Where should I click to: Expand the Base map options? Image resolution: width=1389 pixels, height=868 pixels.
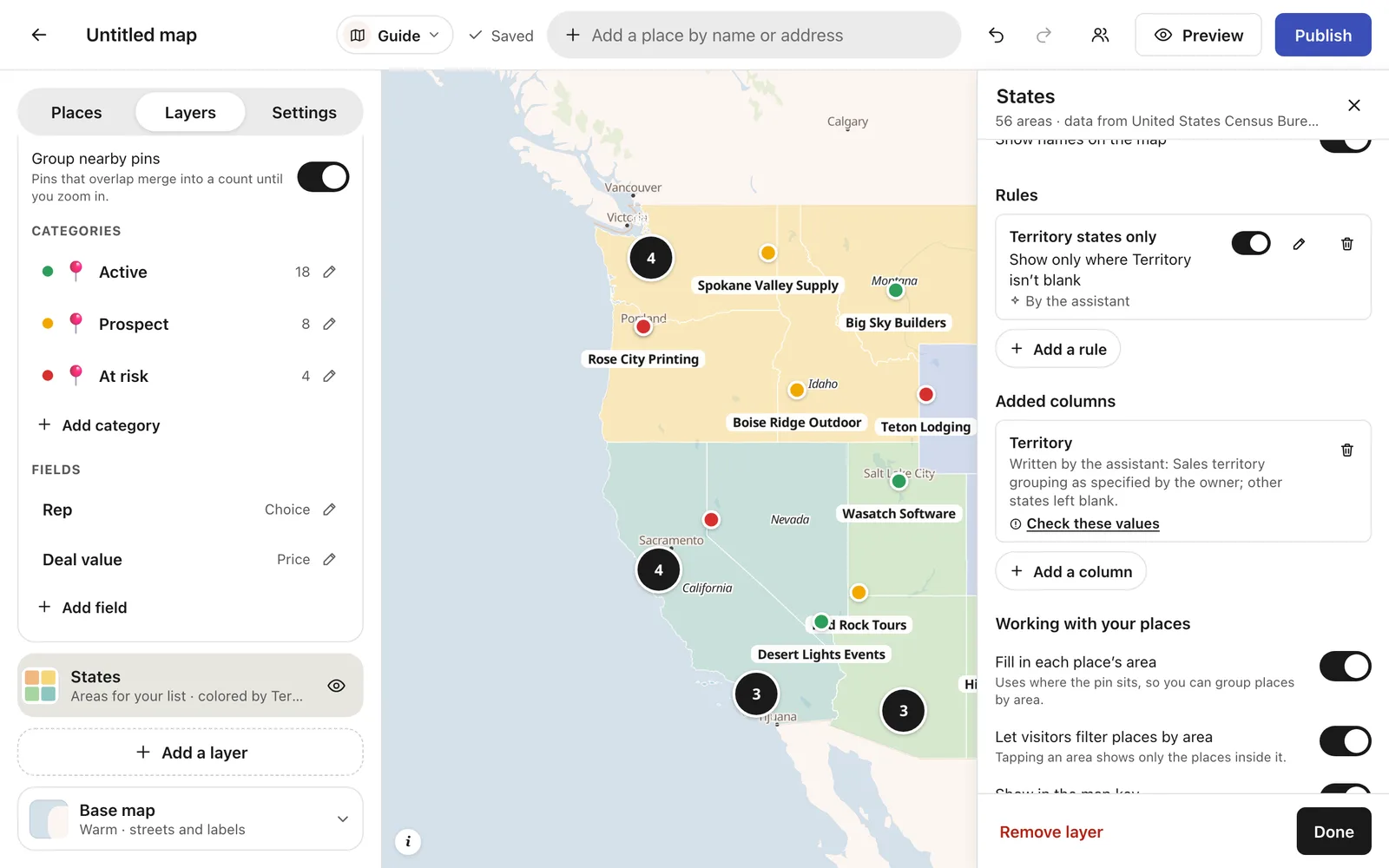click(x=343, y=819)
